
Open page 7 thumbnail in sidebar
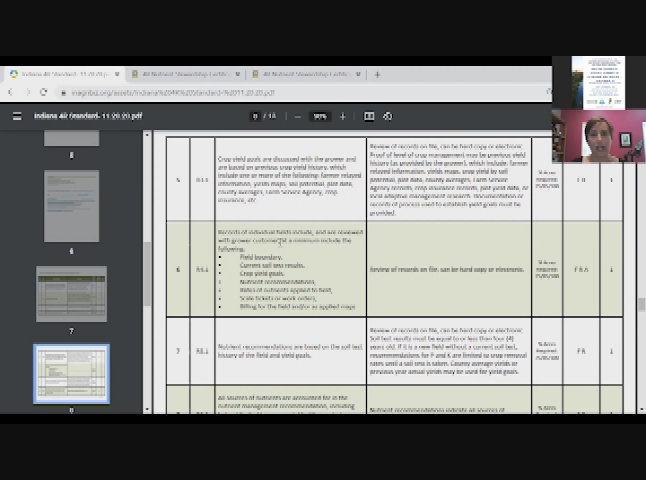pyautogui.click(x=71, y=293)
